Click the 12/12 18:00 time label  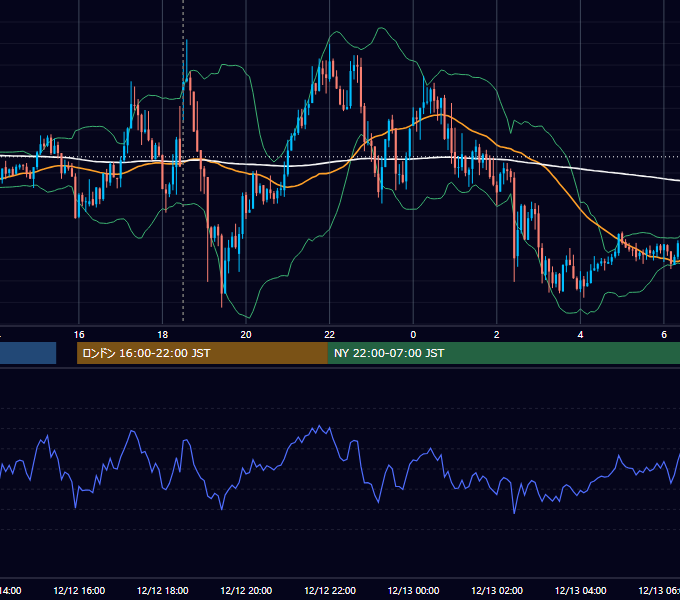click(x=163, y=590)
